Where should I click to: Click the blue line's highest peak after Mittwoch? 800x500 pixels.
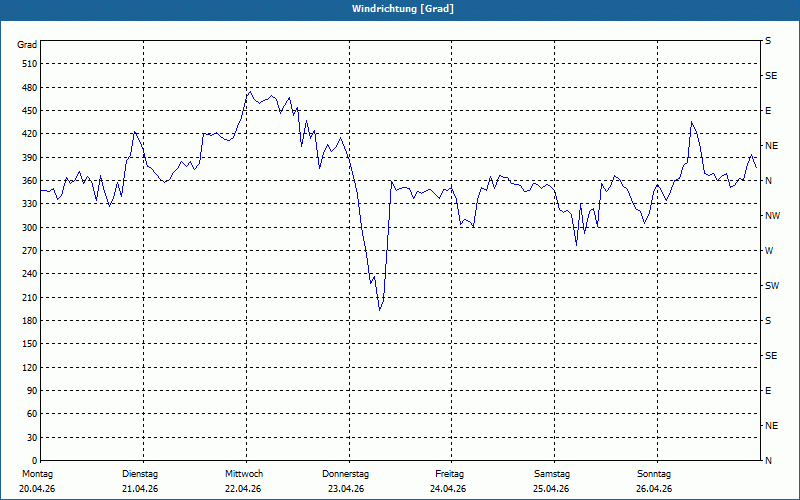251,92
